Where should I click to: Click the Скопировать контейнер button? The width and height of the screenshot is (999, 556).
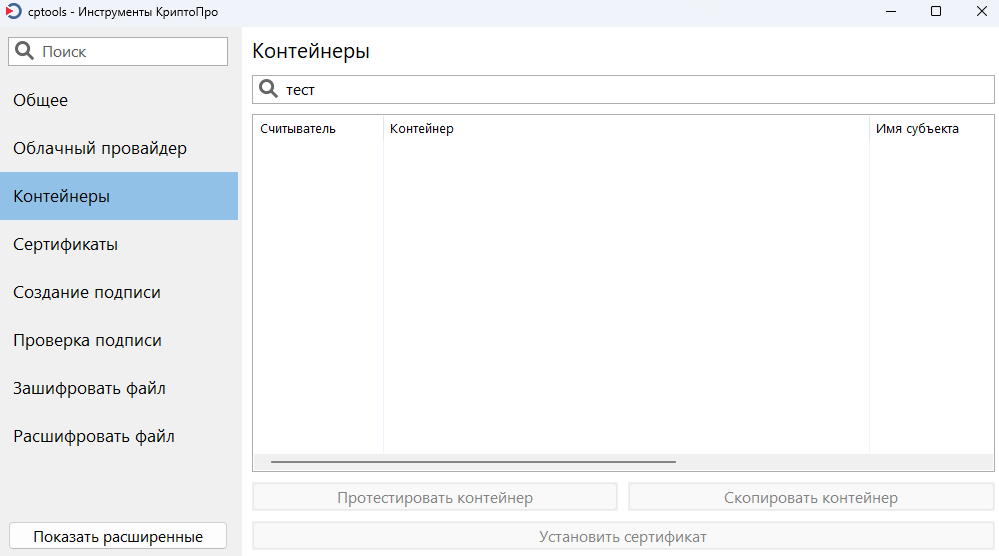pyautogui.click(x=811, y=497)
